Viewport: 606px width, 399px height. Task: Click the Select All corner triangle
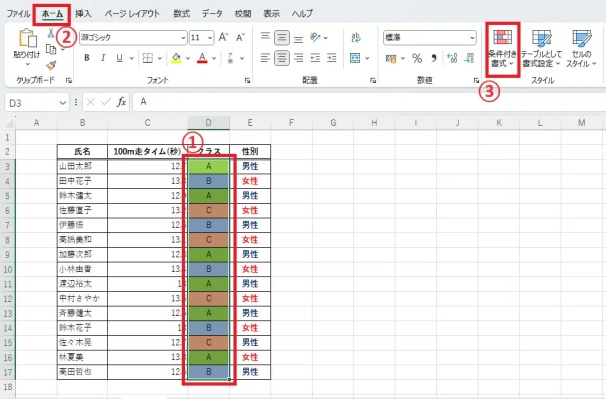tap(9, 123)
